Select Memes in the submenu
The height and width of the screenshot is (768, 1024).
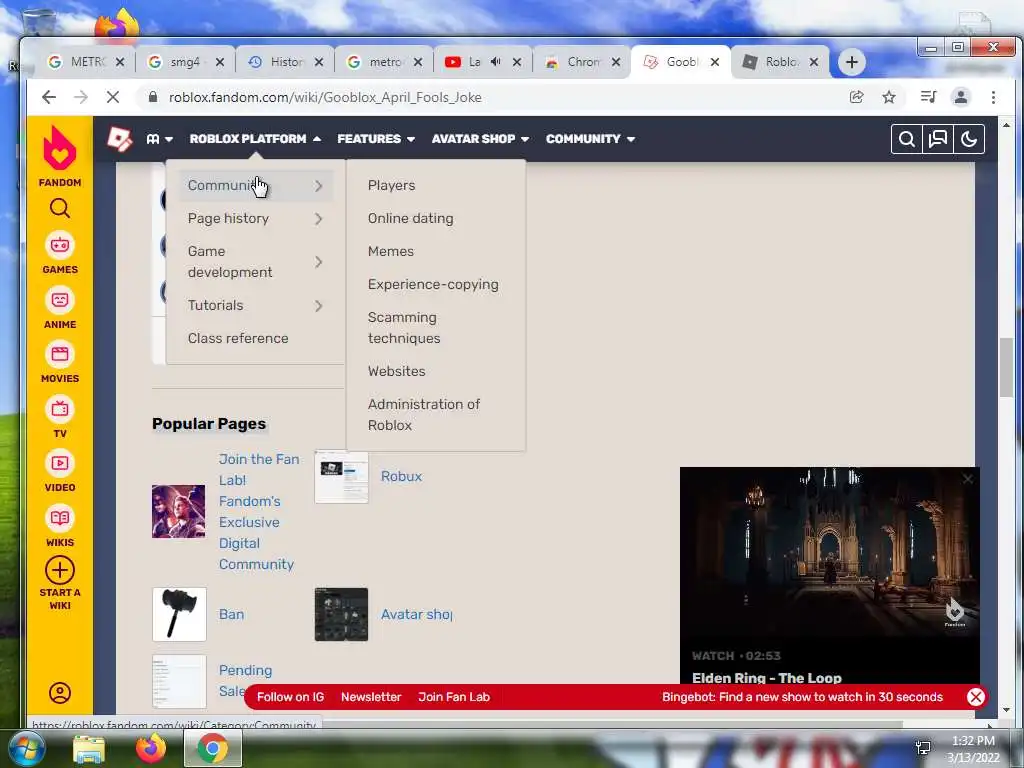(x=391, y=251)
